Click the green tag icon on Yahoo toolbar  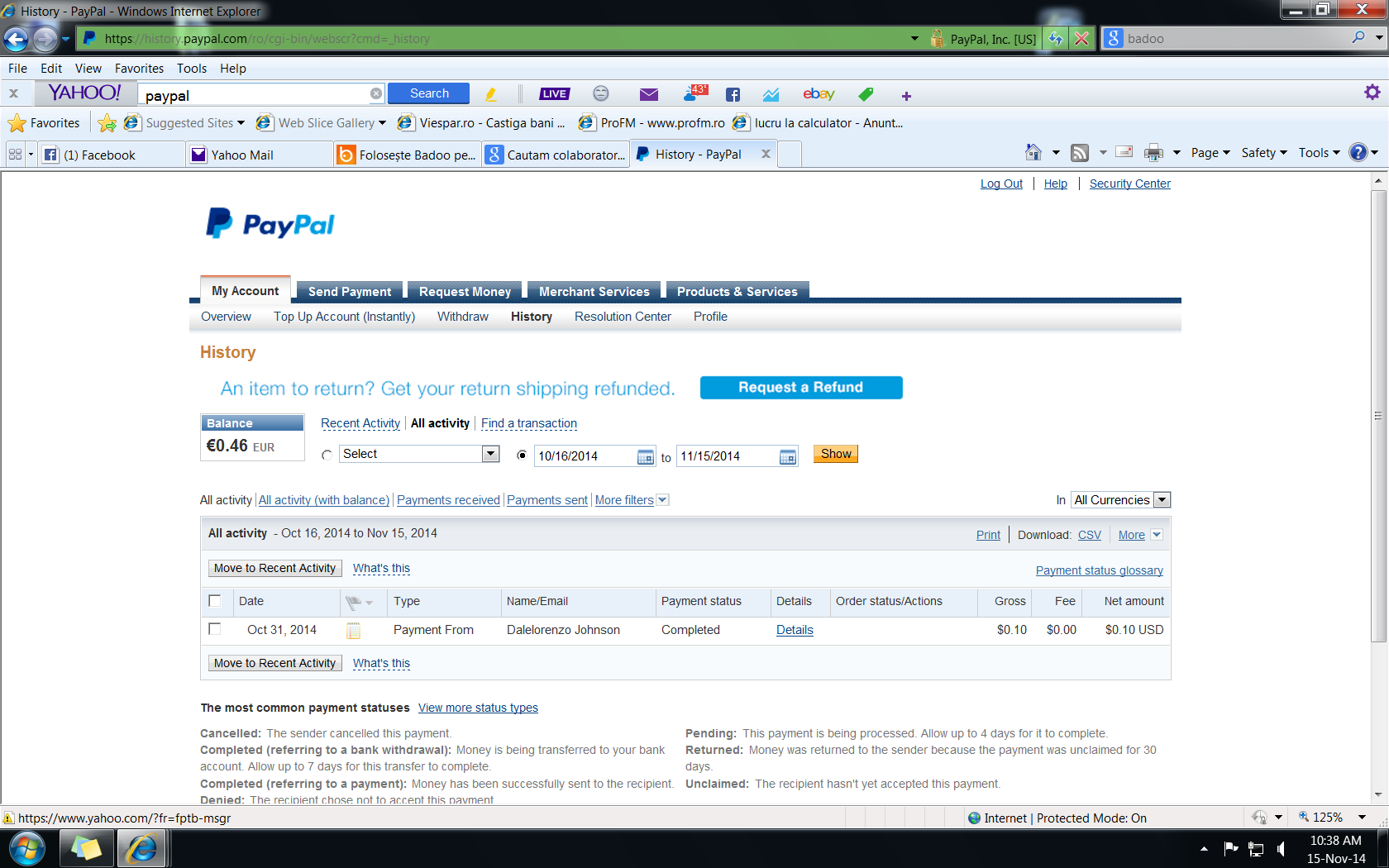[866, 94]
